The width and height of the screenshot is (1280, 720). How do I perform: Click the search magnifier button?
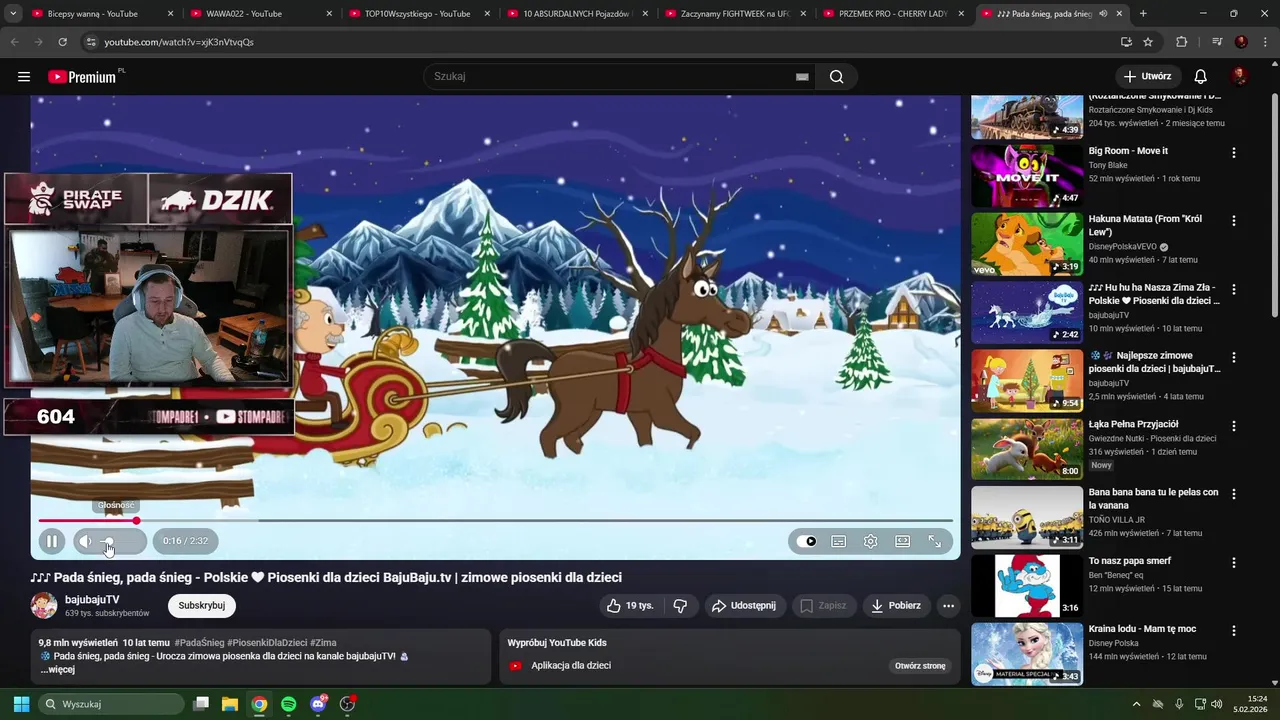pyautogui.click(x=837, y=76)
